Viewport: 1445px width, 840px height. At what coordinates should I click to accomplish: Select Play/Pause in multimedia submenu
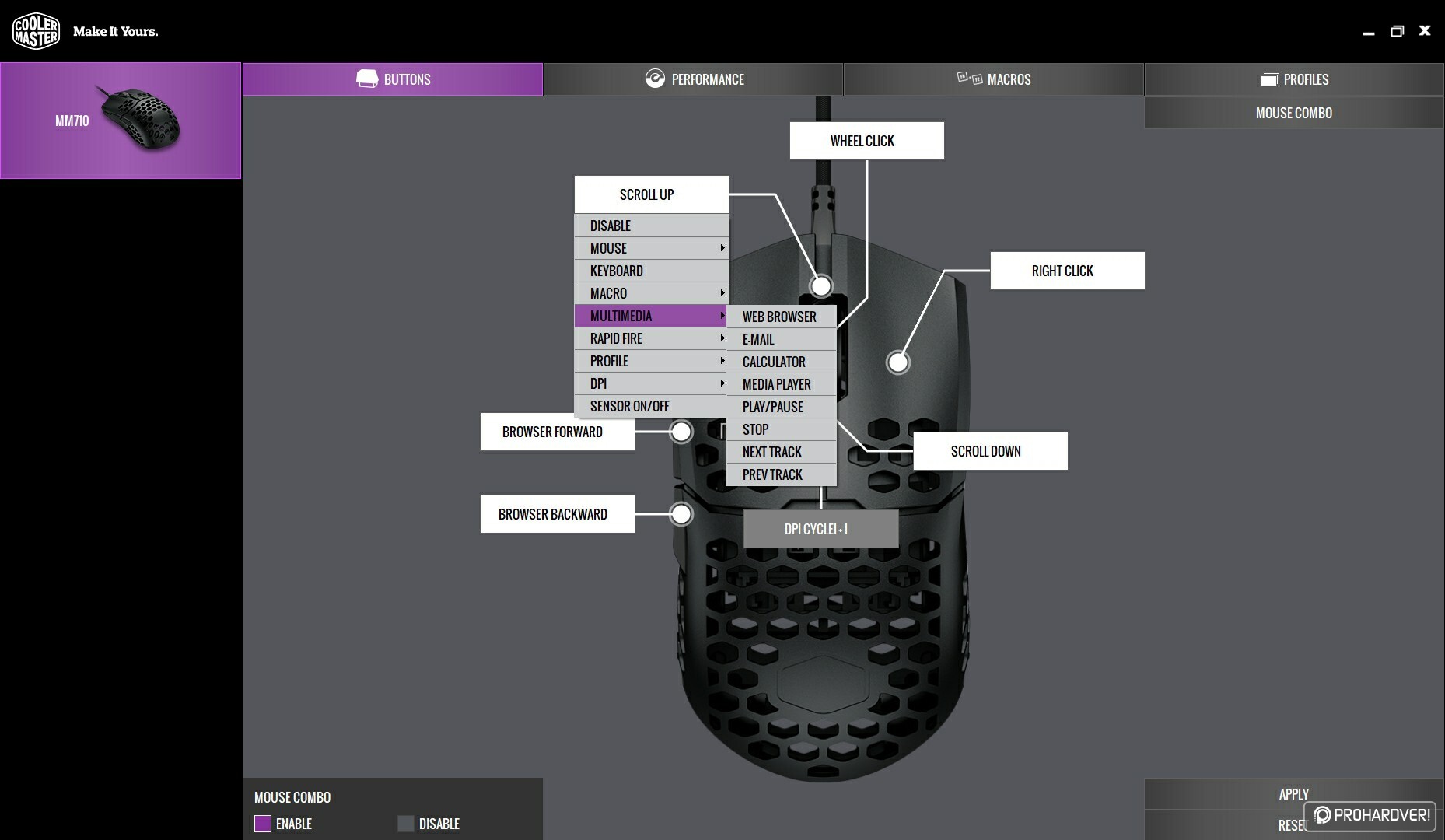(x=782, y=407)
